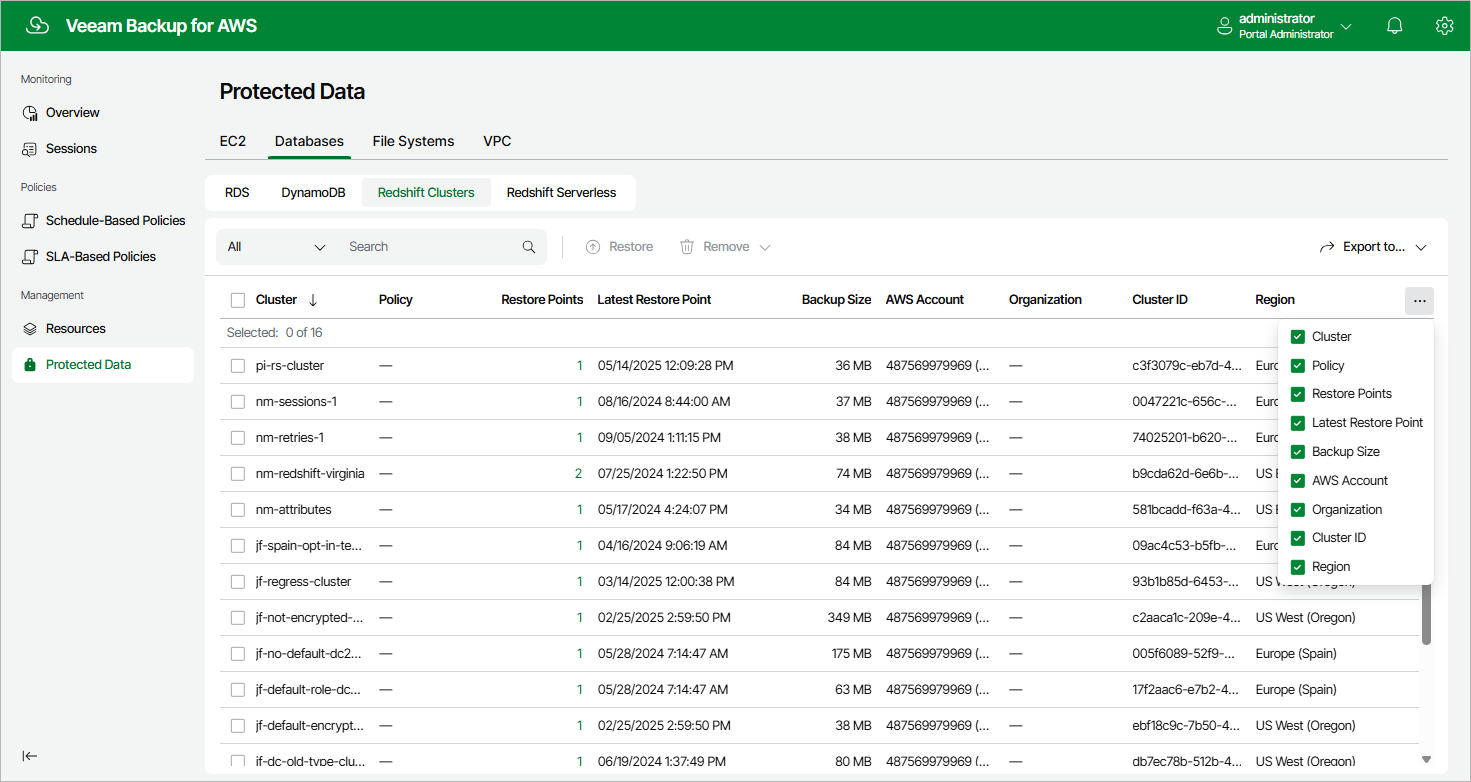Select the nm-sessions-1 row checkbox
The width and height of the screenshot is (1471, 782).
point(238,402)
